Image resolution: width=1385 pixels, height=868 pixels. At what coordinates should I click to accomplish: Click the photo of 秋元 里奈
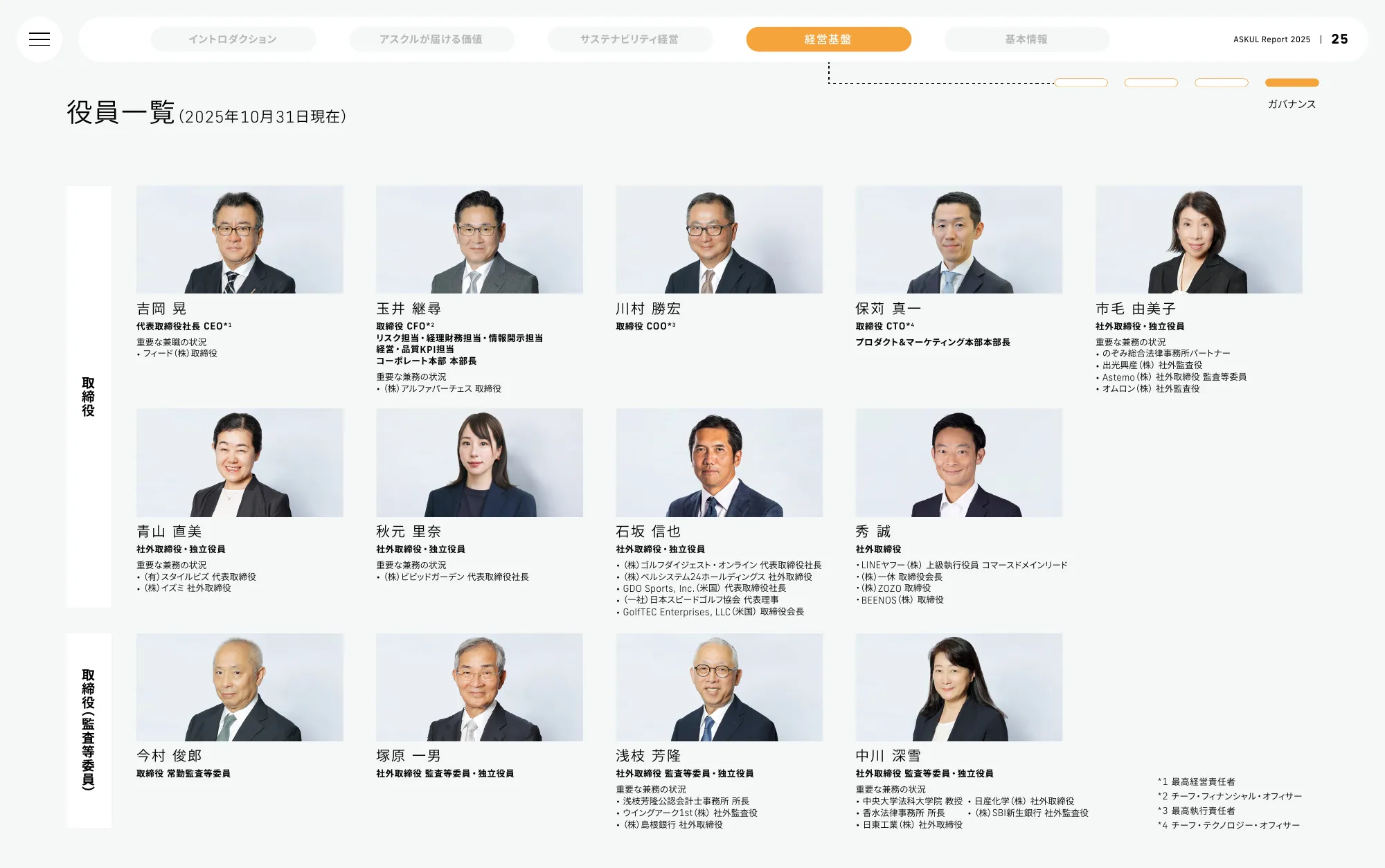click(479, 462)
